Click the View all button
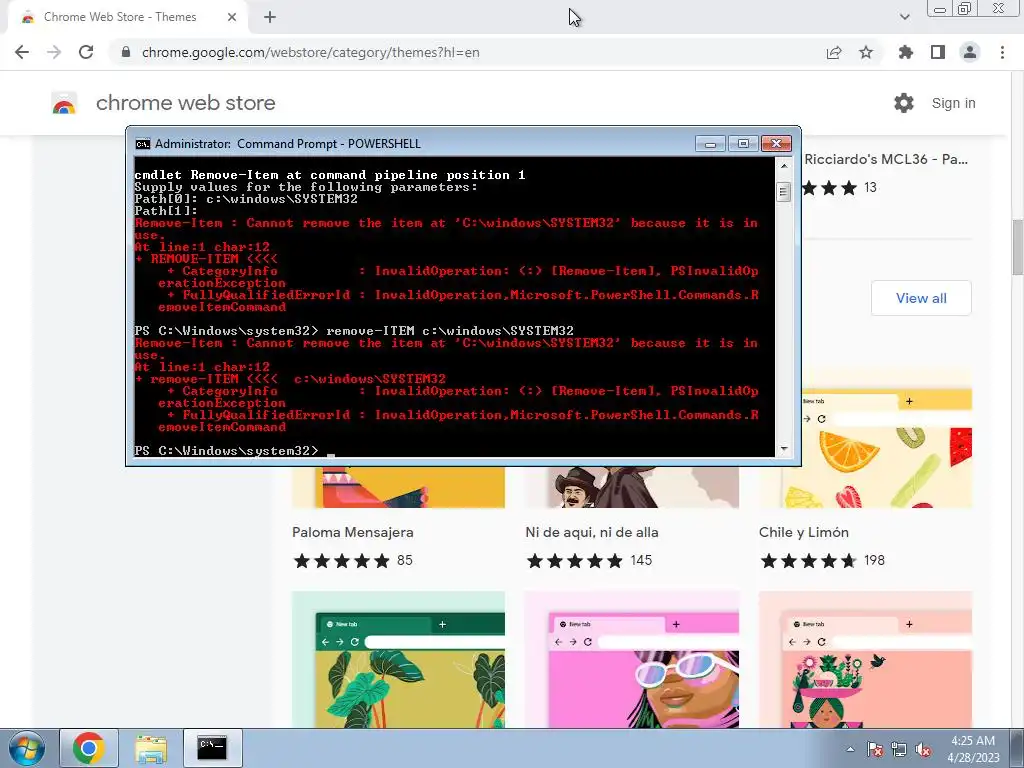Image resolution: width=1024 pixels, height=768 pixels. click(921, 298)
